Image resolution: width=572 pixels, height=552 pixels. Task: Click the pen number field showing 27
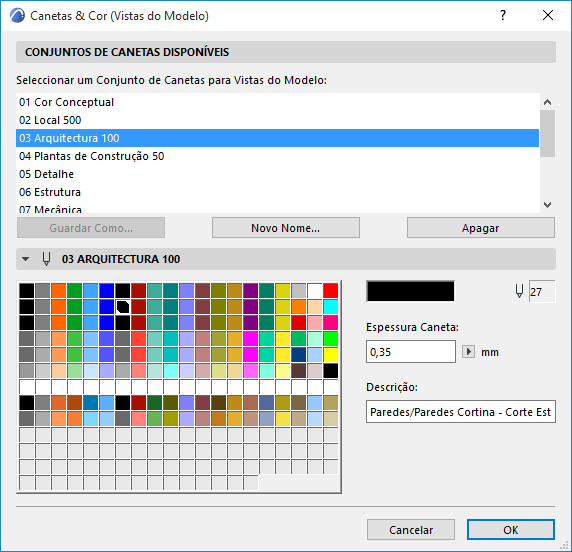542,292
